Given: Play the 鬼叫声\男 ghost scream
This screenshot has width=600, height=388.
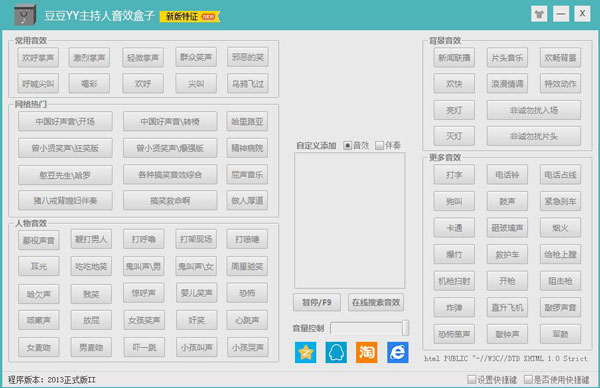Looking at the screenshot, I should (144, 266).
